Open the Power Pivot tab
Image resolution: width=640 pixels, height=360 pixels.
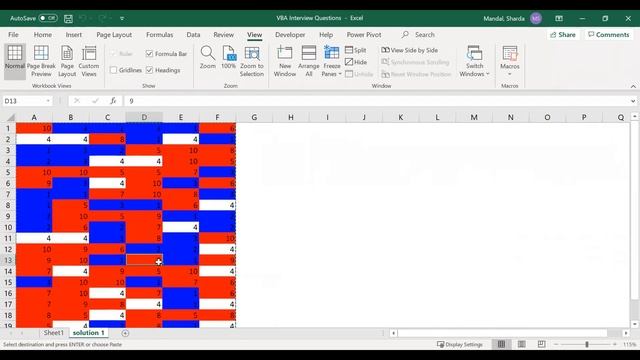[364, 35]
